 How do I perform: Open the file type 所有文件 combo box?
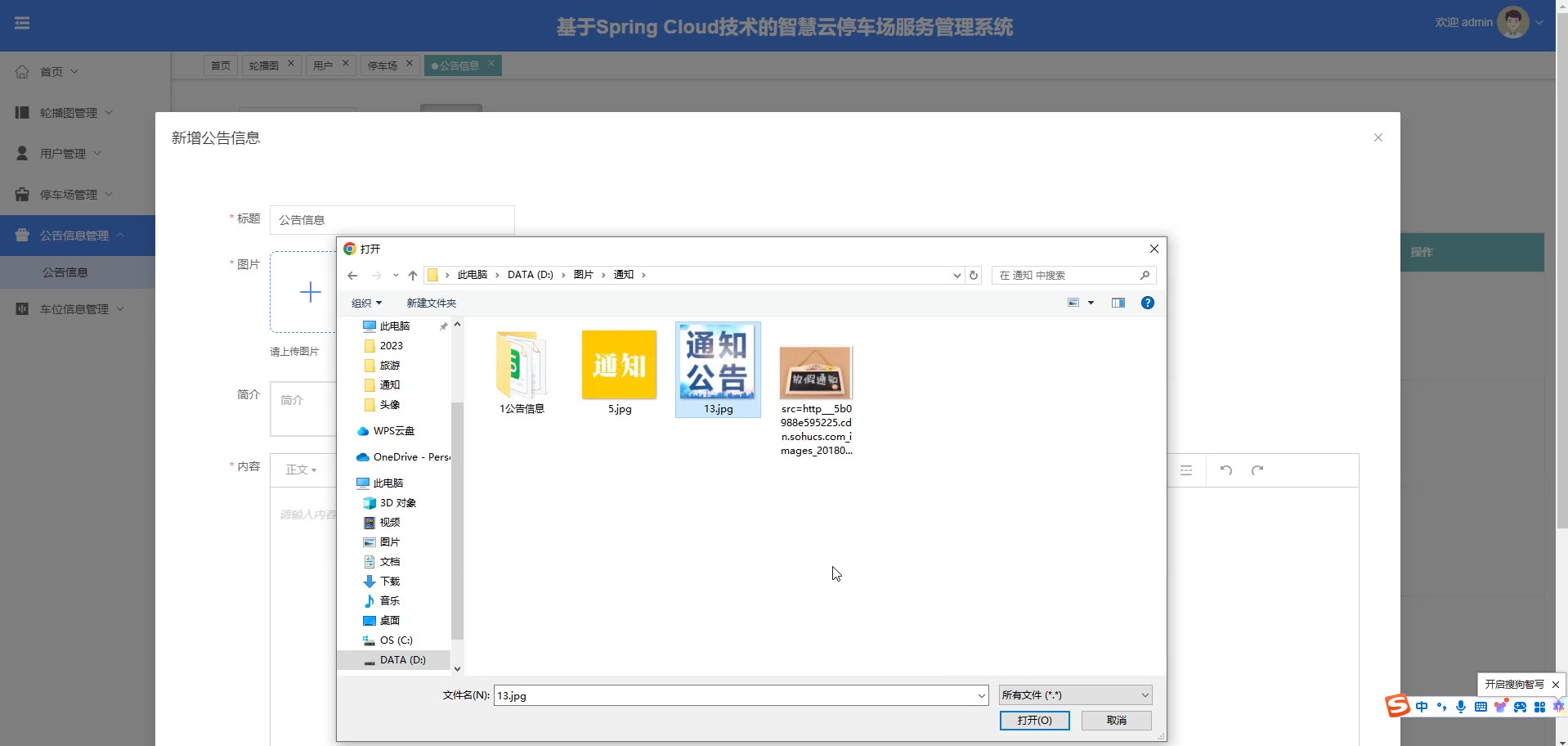click(x=1075, y=695)
